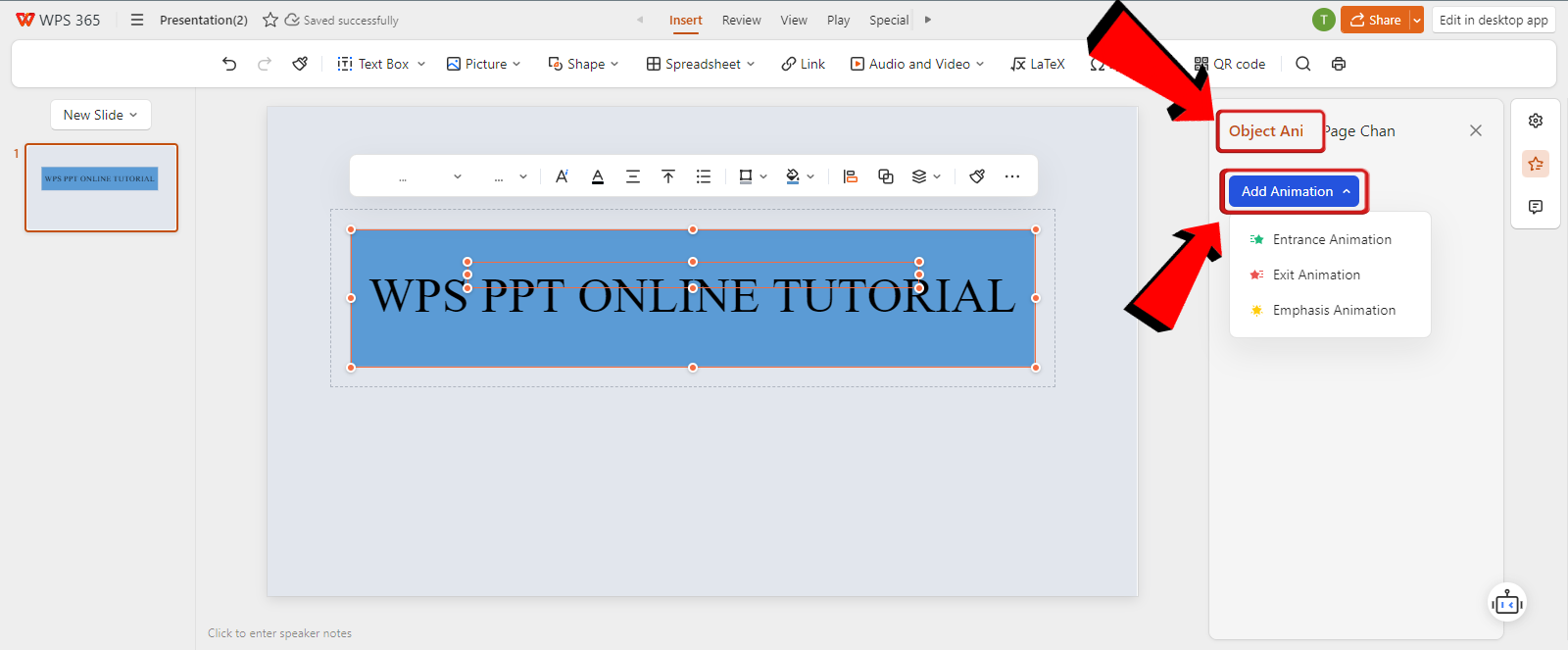Insert Audio and Video
This screenshot has width=1568, height=650.
[x=909, y=64]
